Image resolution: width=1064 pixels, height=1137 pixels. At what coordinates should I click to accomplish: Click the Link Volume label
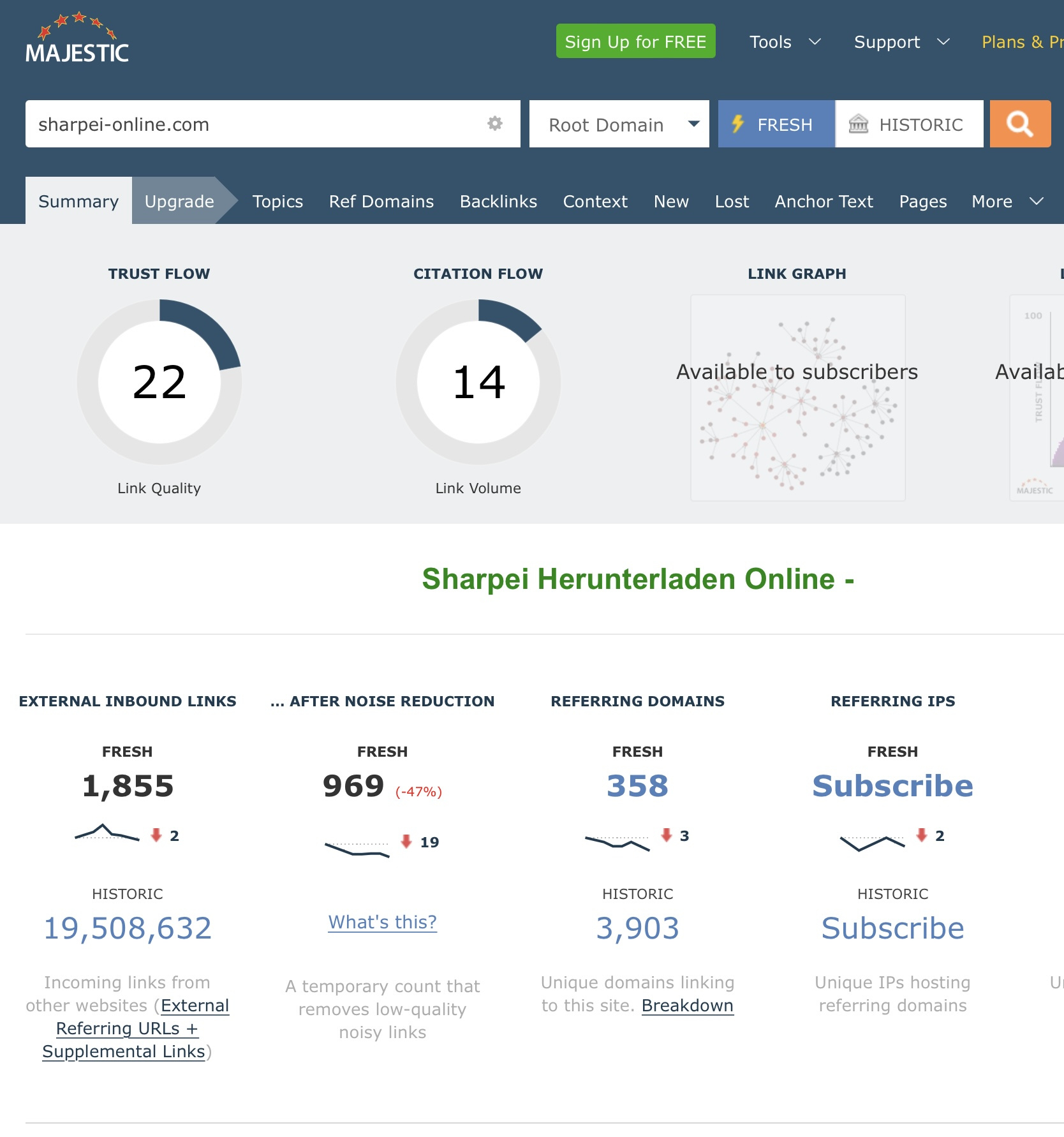(x=478, y=488)
